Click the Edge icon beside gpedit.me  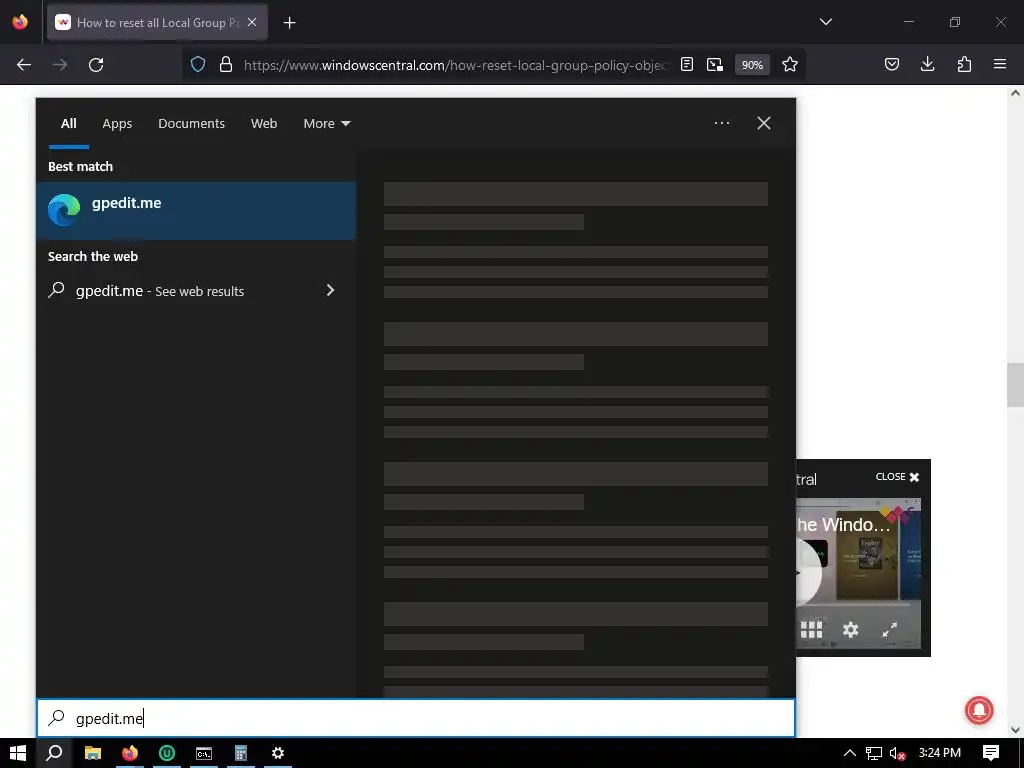[64, 210]
